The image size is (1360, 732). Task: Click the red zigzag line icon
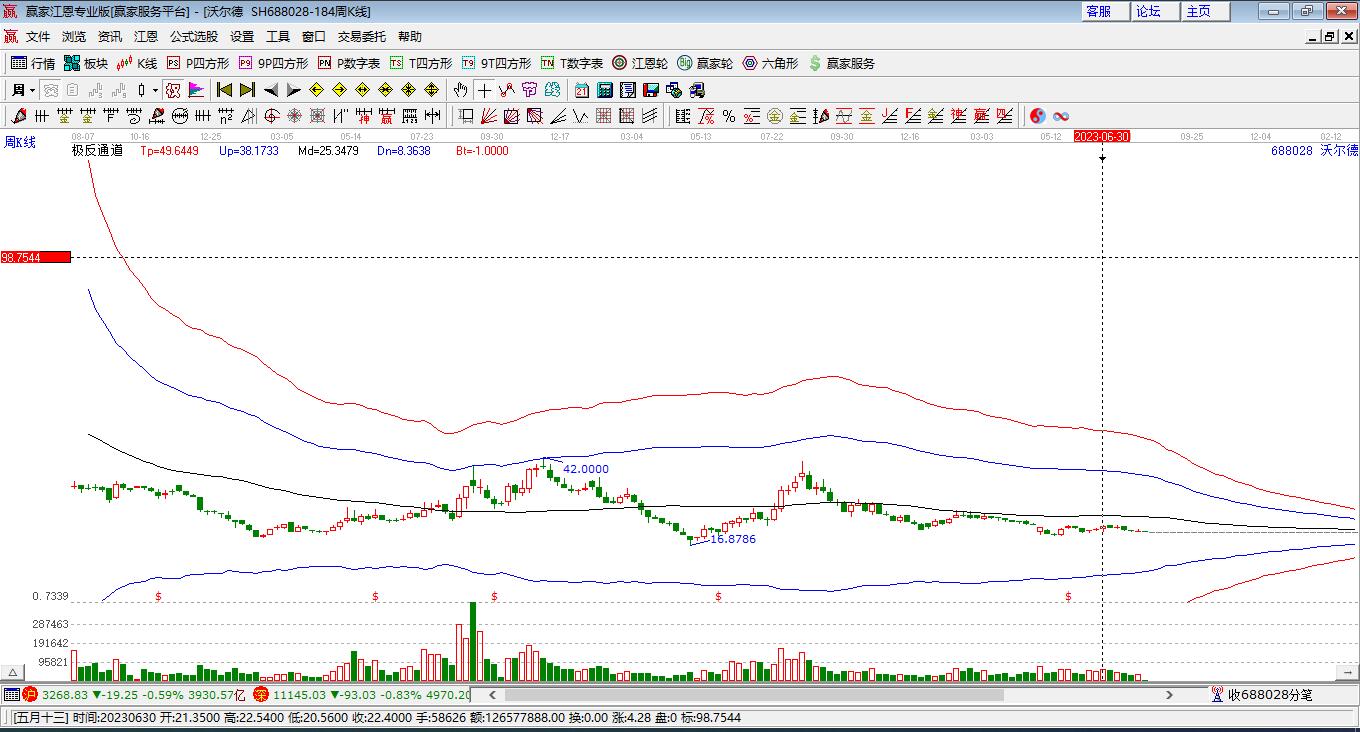pos(506,90)
